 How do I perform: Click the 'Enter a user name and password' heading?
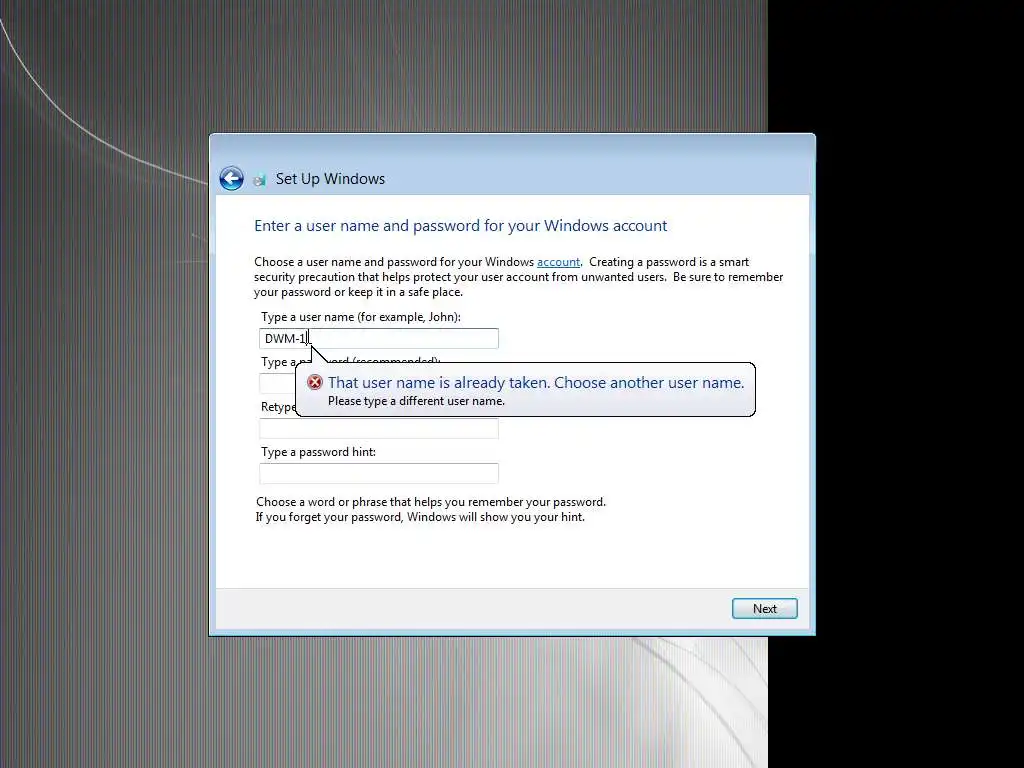click(x=460, y=226)
